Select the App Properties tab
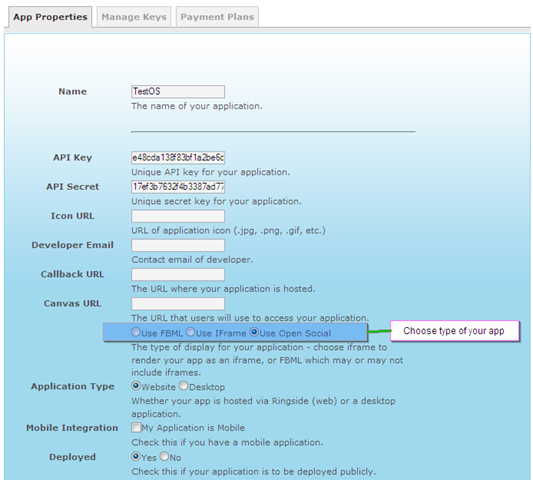Image resolution: width=533 pixels, height=480 pixels. point(50,17)
